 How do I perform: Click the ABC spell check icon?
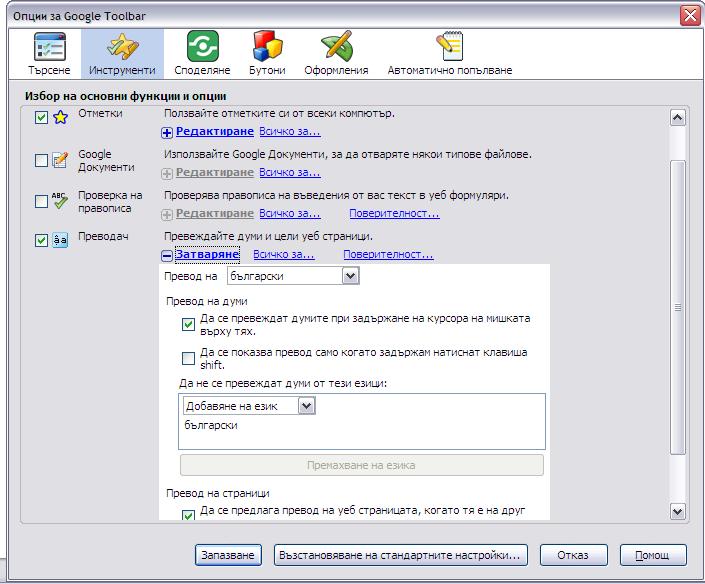coord(59,200)
